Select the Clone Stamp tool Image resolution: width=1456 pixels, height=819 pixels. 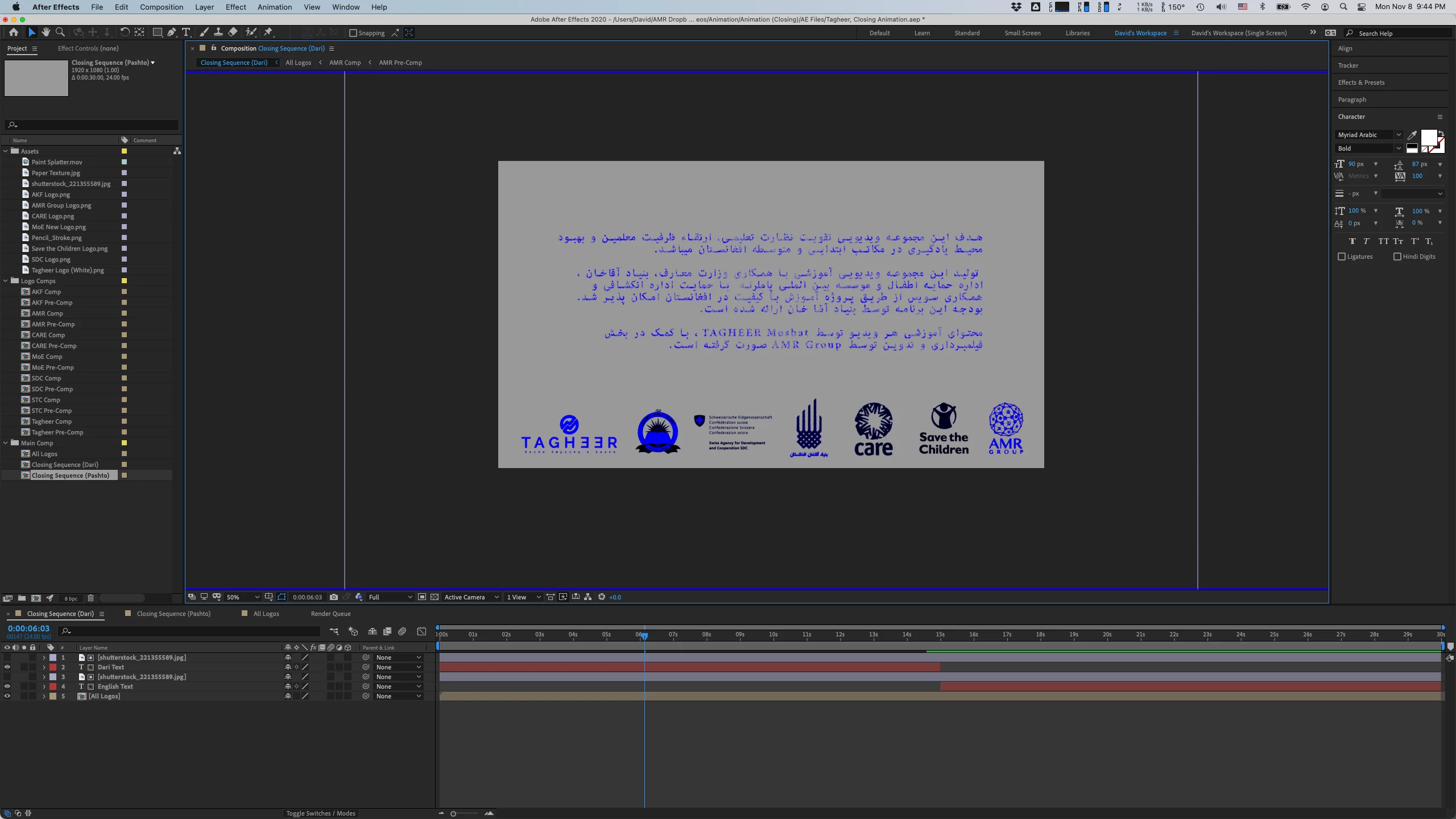tap(218, 32)
